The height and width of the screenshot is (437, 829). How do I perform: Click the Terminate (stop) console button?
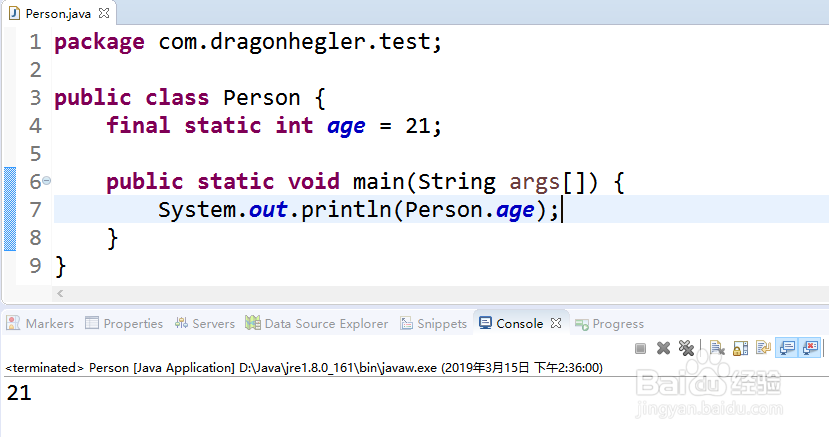(x=640, y=348)
